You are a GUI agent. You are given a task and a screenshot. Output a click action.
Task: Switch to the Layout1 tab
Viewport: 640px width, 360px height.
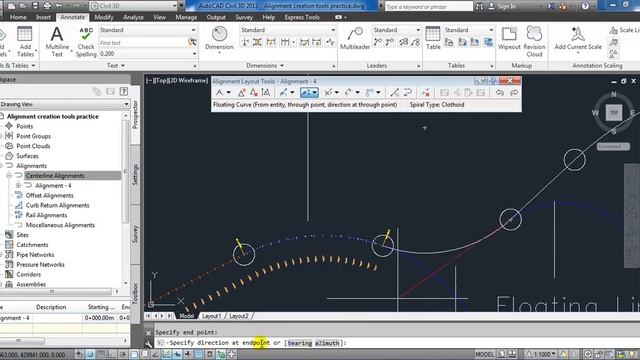pyautogui.click(x=211, y=316)
